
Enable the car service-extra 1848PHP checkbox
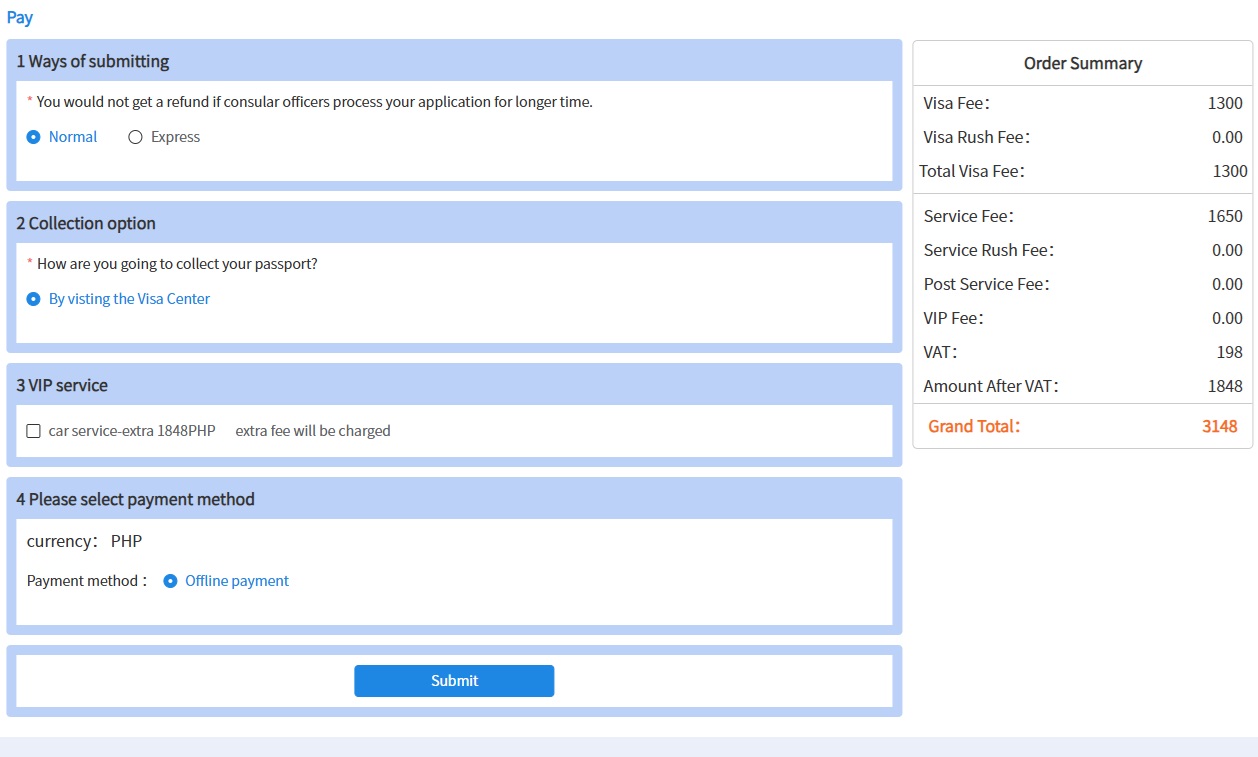[x=34, y=431]
